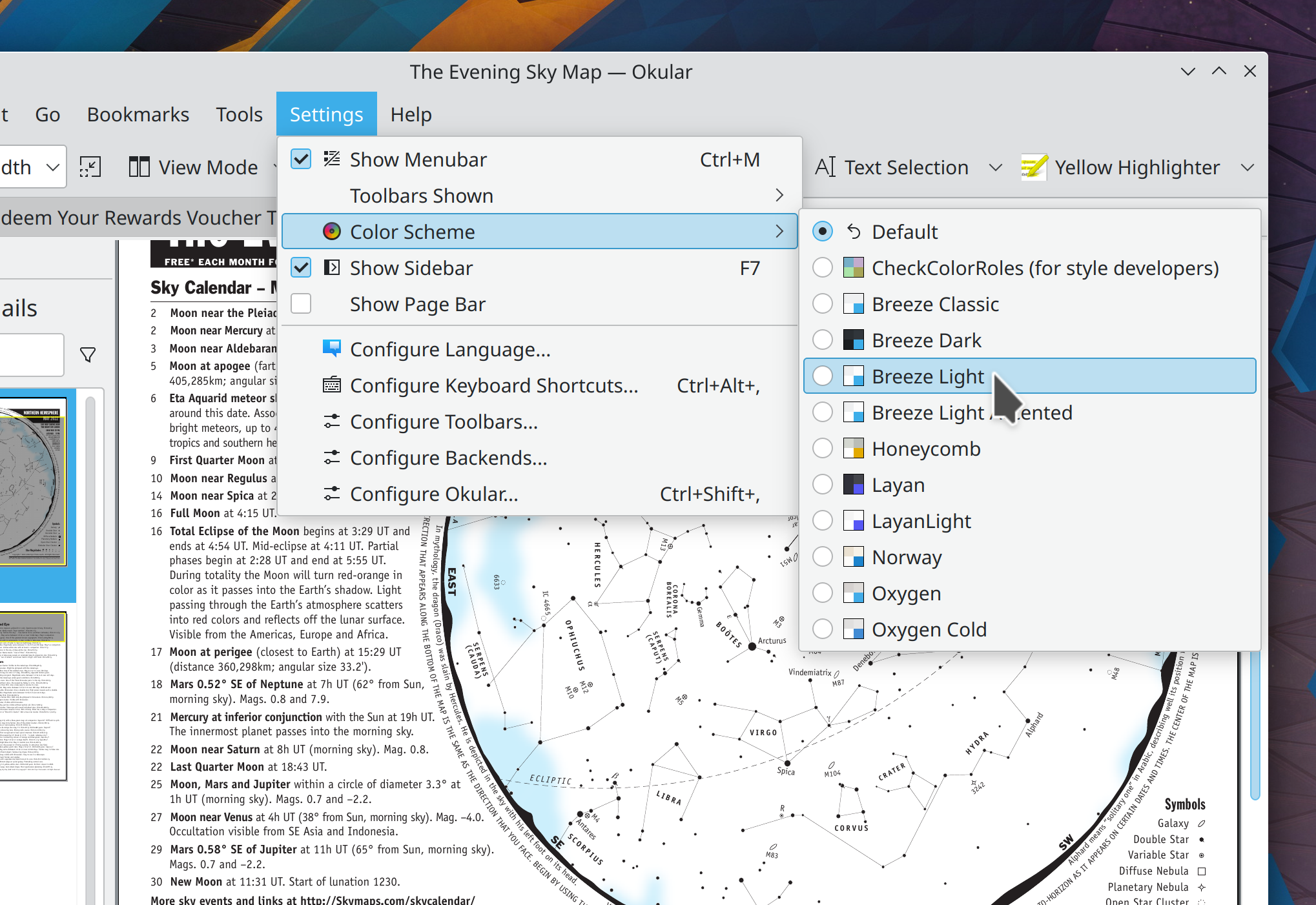Open the Text Selection dropdown arrow
Viewport: 1316px width, 905px height.
pos(995,167)
